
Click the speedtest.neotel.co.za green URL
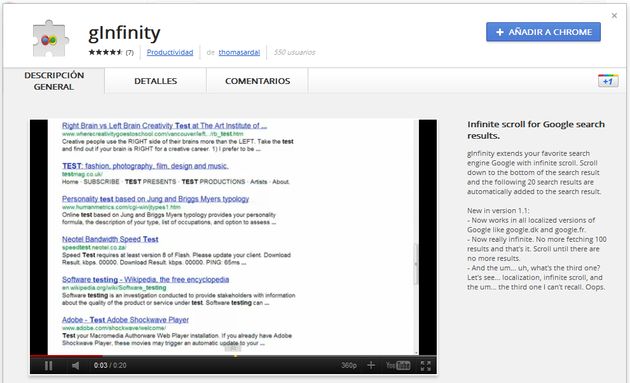[x=94, y=247]
